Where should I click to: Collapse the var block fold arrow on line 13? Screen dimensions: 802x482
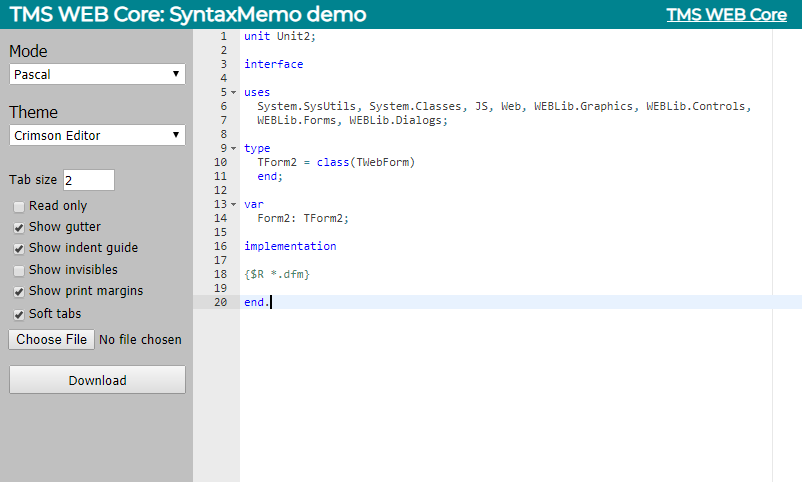234,205
